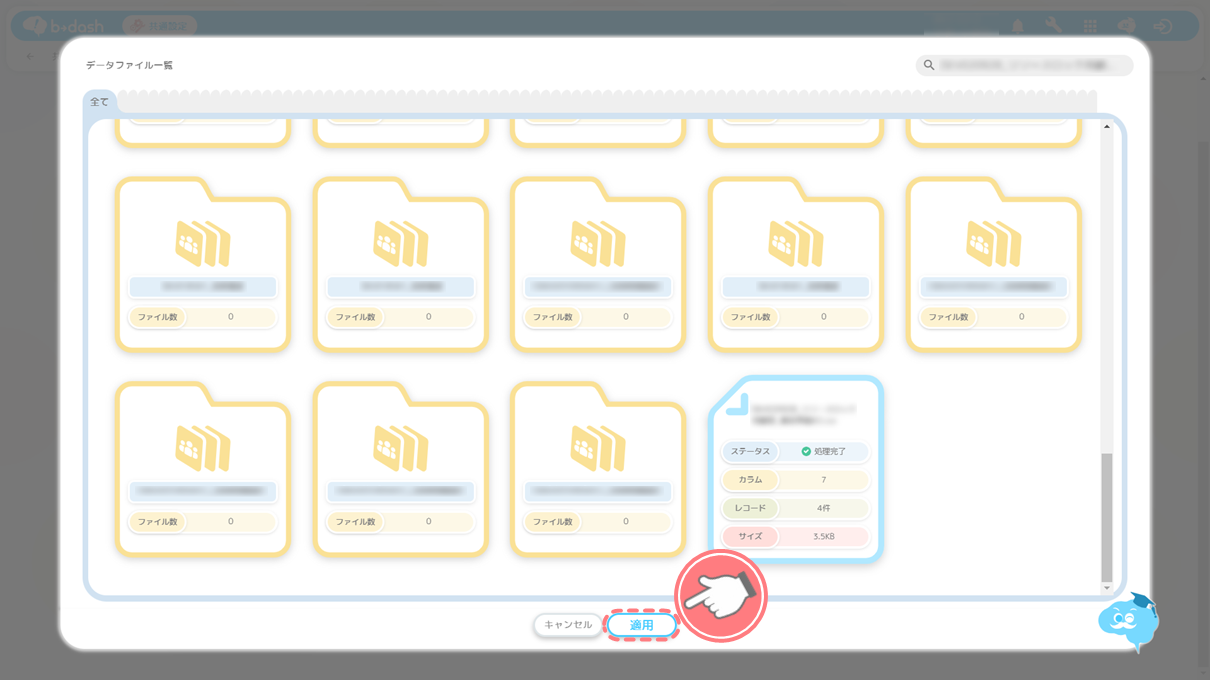The image size is (1210, 680).
Task: Click the logout arrow icon in header
Action: [x=1163, y=26]
